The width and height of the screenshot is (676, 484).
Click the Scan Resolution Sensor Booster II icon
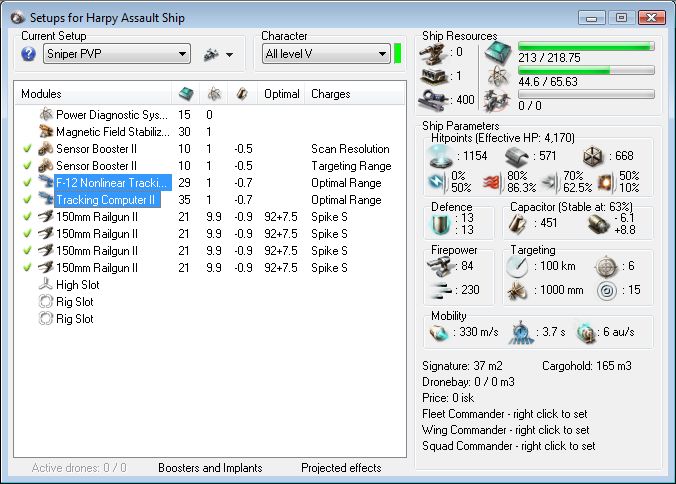pyautogui.click(x=46, y=149)
